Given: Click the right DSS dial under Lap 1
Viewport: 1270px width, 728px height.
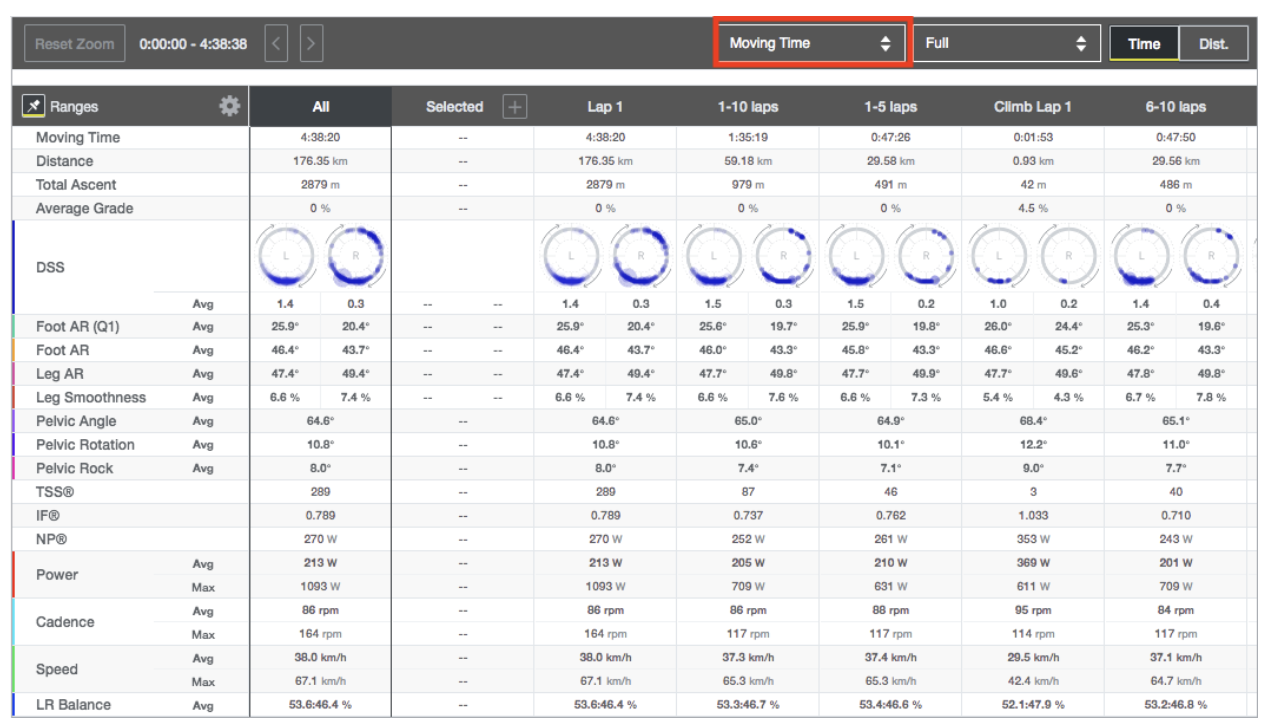Looking at the screenshot, I should click(x=640, y=256).
